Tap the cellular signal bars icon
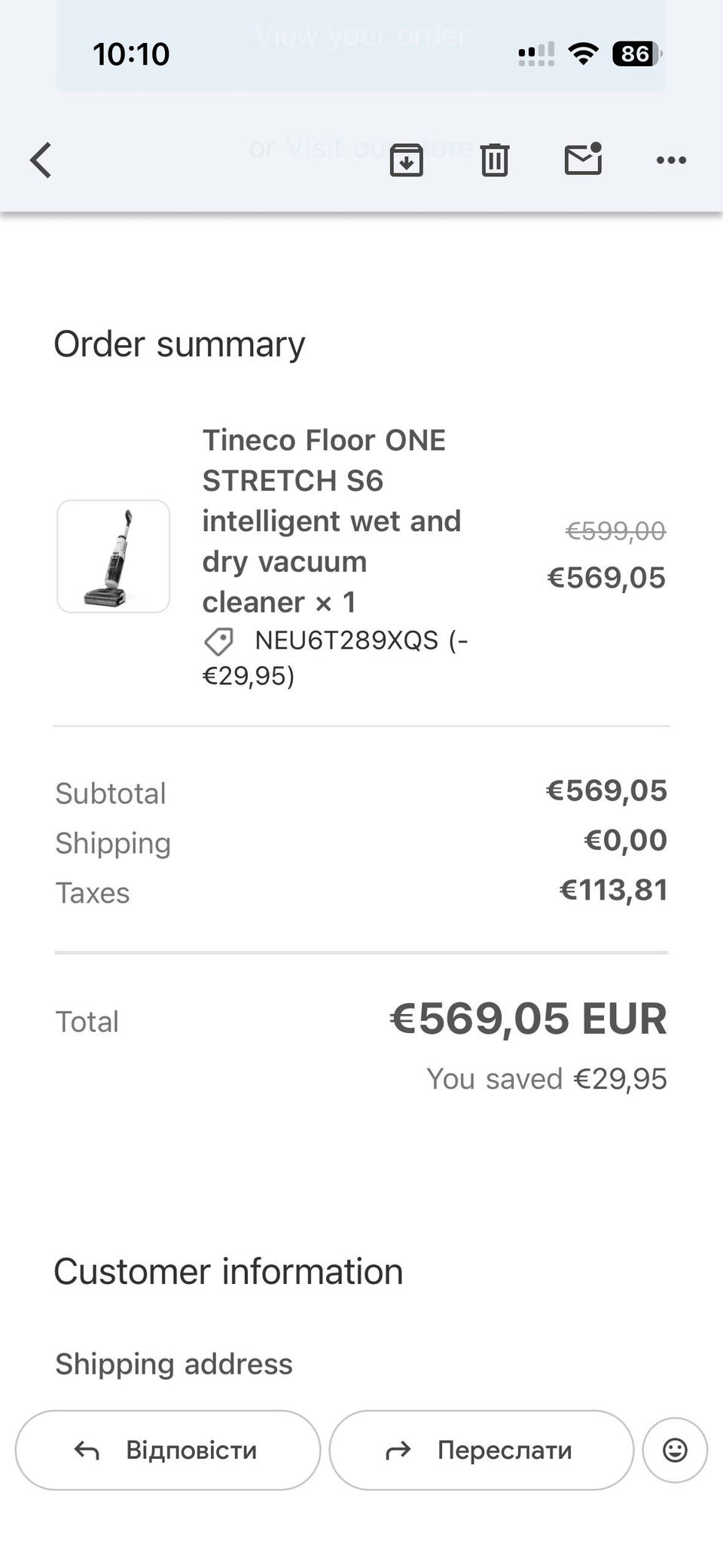The height and width of the screenshot is (1568, 723). (536, 53)
